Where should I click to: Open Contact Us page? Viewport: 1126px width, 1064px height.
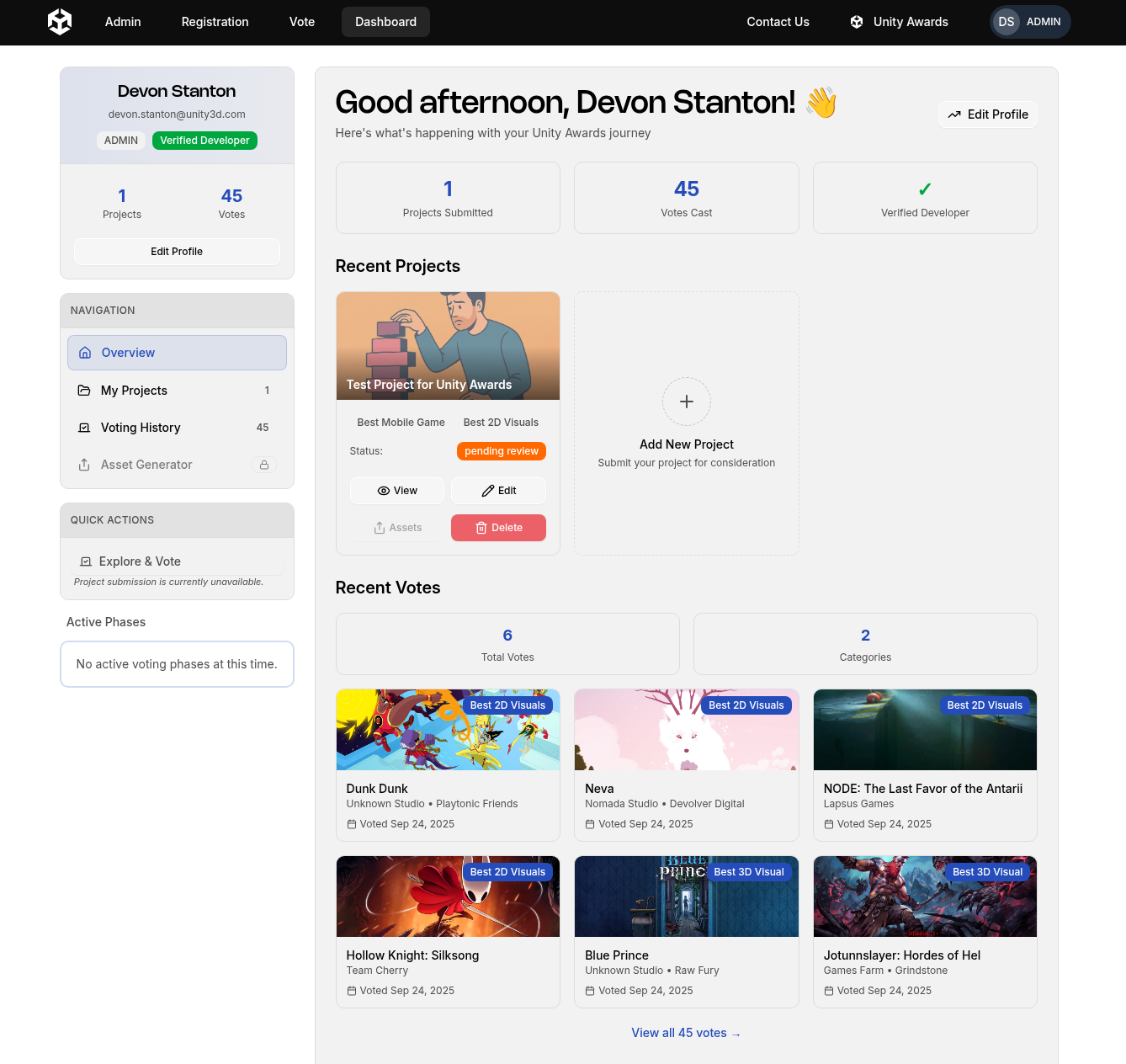pyautogui.click(x=778, y=22)
